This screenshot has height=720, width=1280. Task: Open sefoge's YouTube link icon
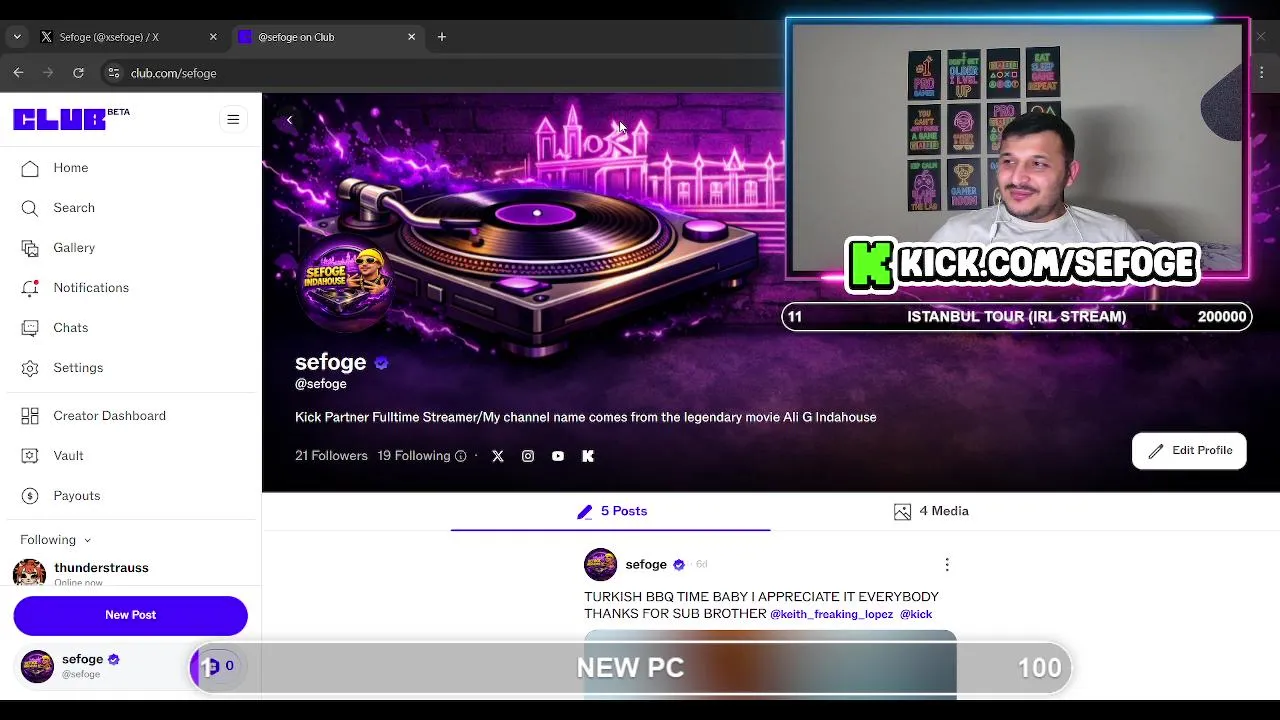pos(558,456)
